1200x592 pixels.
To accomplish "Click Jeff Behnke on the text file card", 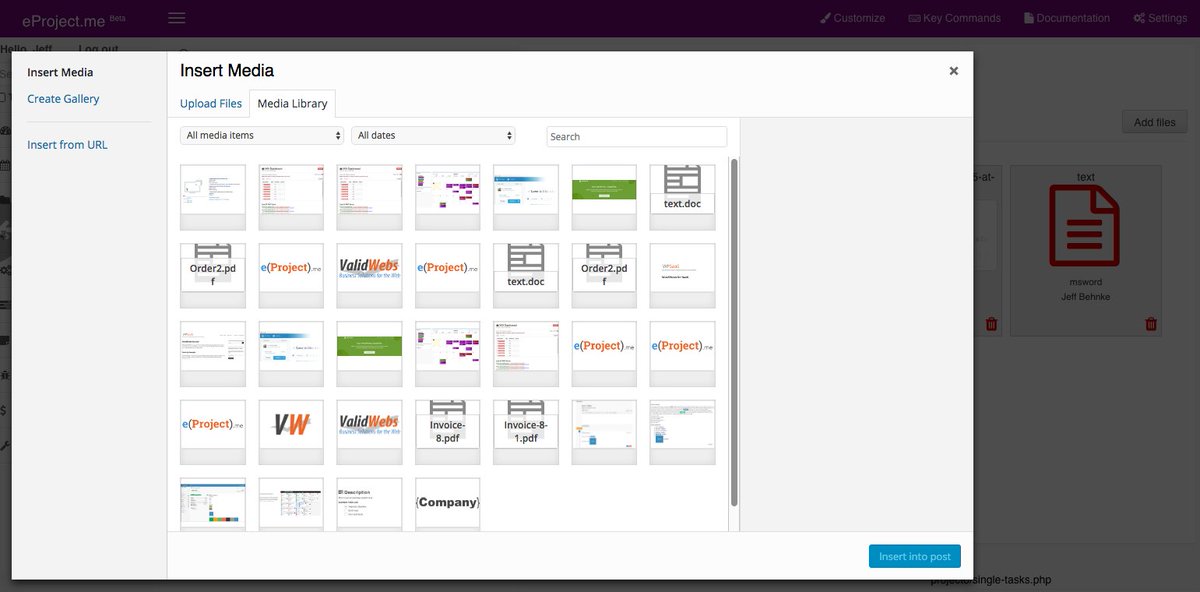I will [x=1085, y=297].
